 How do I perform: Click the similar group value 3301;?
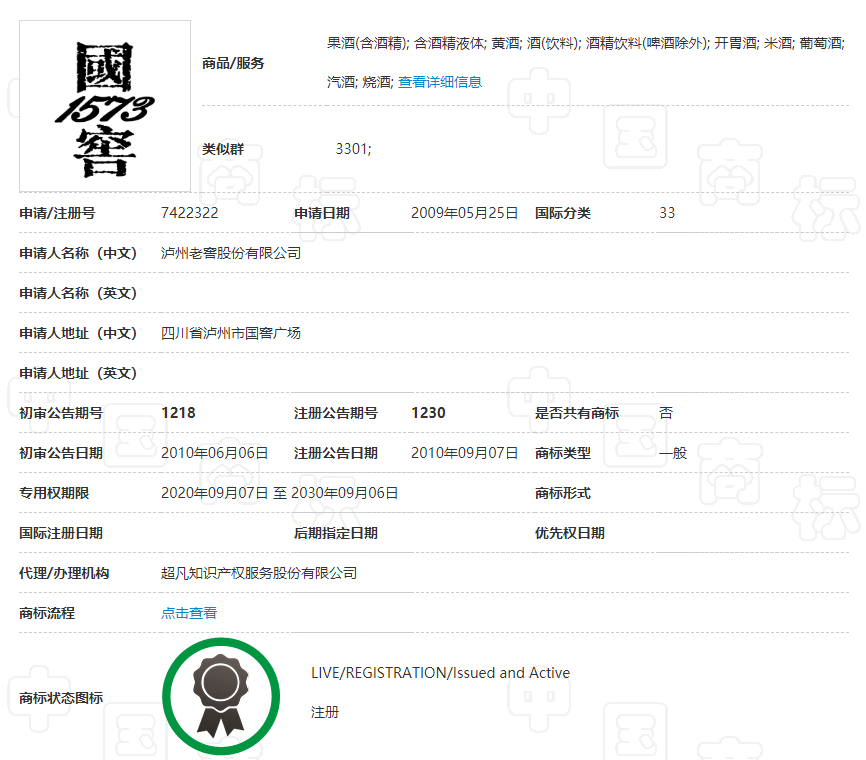point(353,149)
